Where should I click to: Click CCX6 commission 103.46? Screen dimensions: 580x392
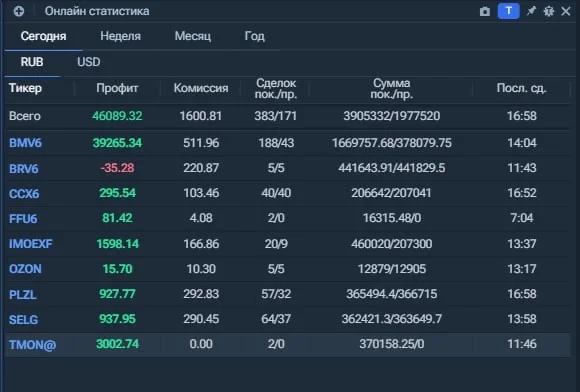click(x=201, y=193)
